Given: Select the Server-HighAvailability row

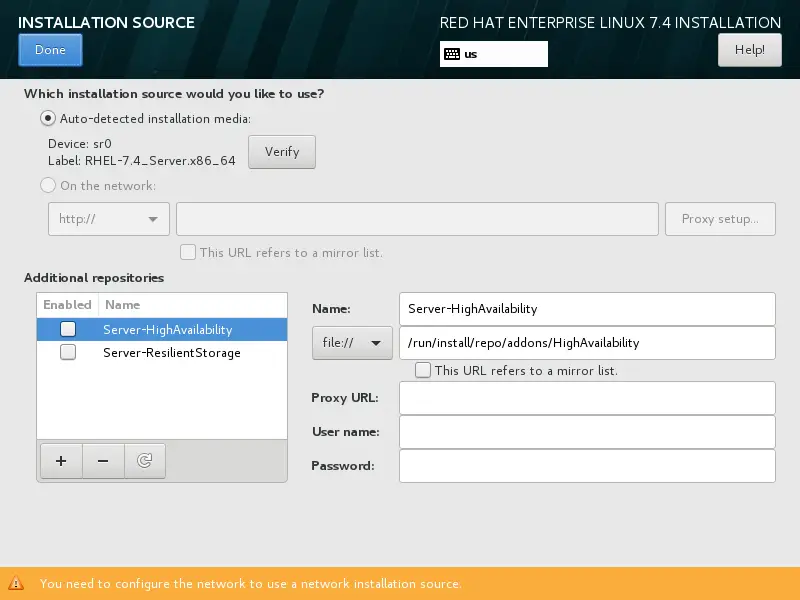Looking at the screenshot, I should pyautogui.click(x=162, y=330).
